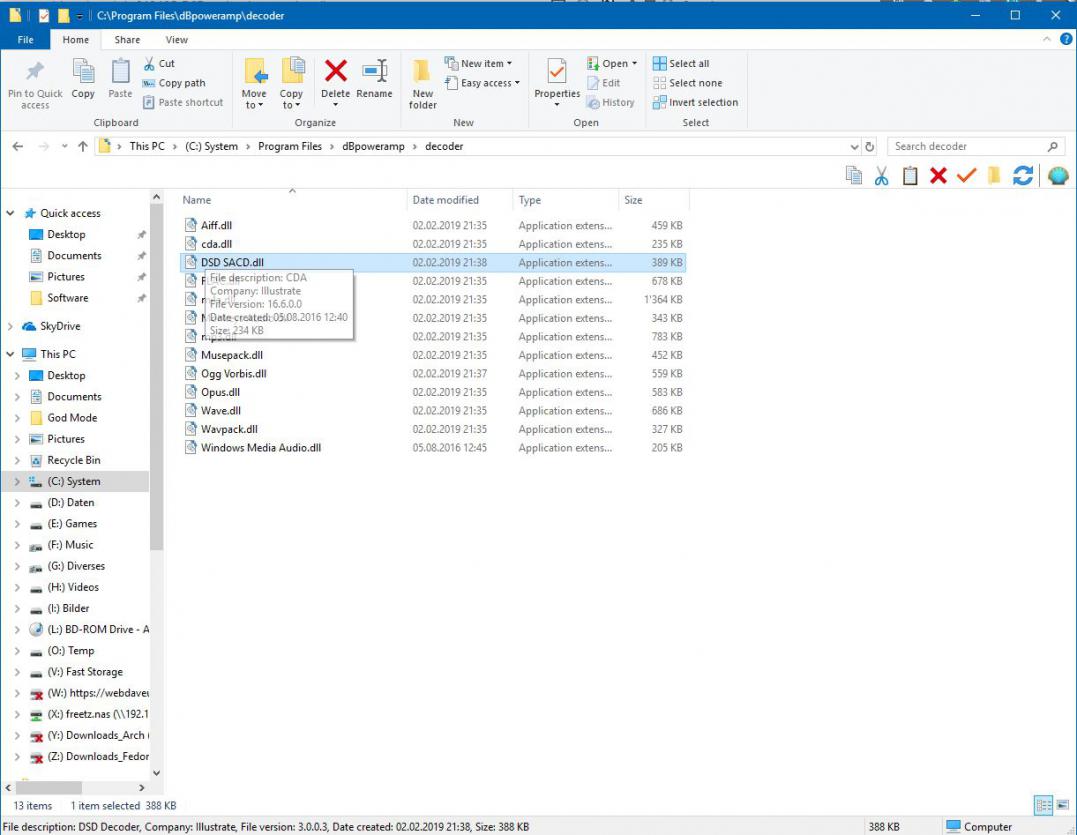Click the Copy path button

pyautogui.click(x=174, y=83)
